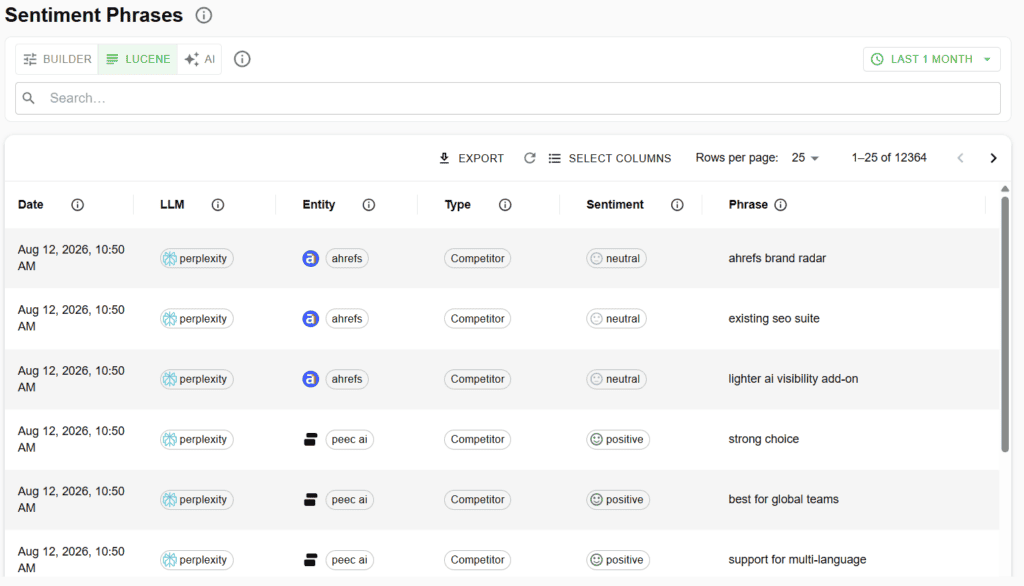Click the phrase 'support for multi-language'
Screen dimensions: 1024x586
pyautogui.click(x=797, y=560)
